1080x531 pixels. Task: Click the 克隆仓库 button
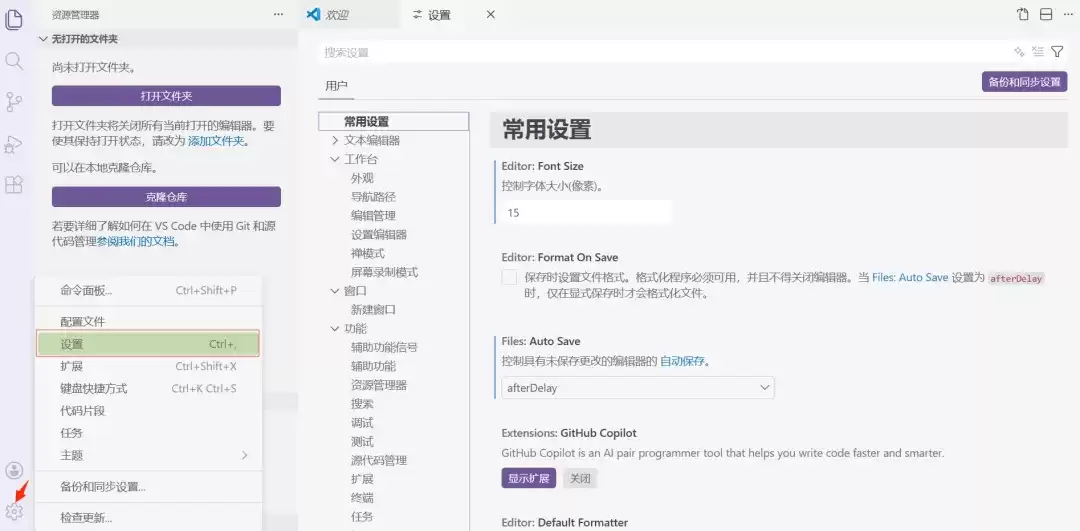(166, 197)
